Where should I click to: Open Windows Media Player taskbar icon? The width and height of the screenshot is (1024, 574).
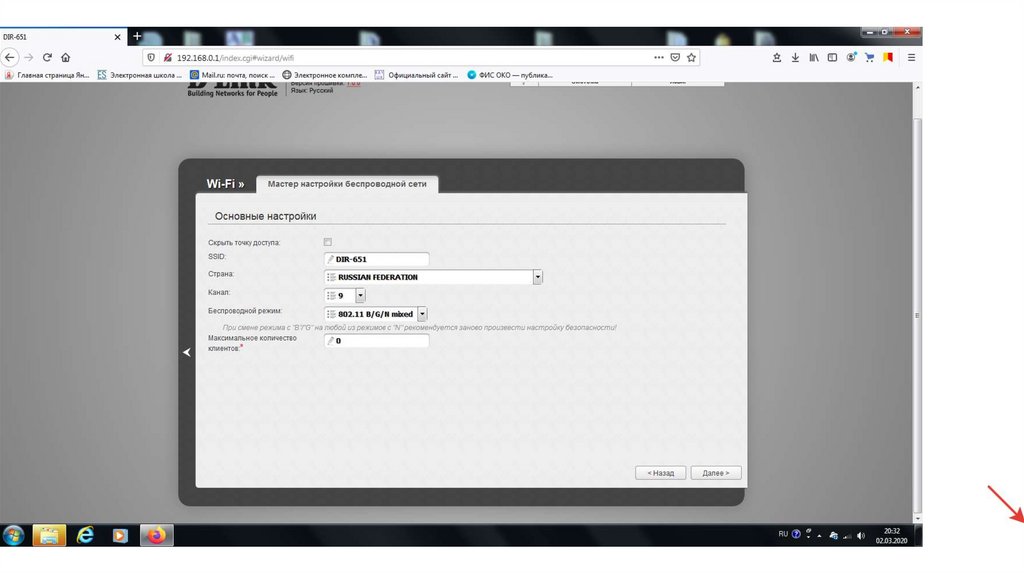click(x=120, y=535)
